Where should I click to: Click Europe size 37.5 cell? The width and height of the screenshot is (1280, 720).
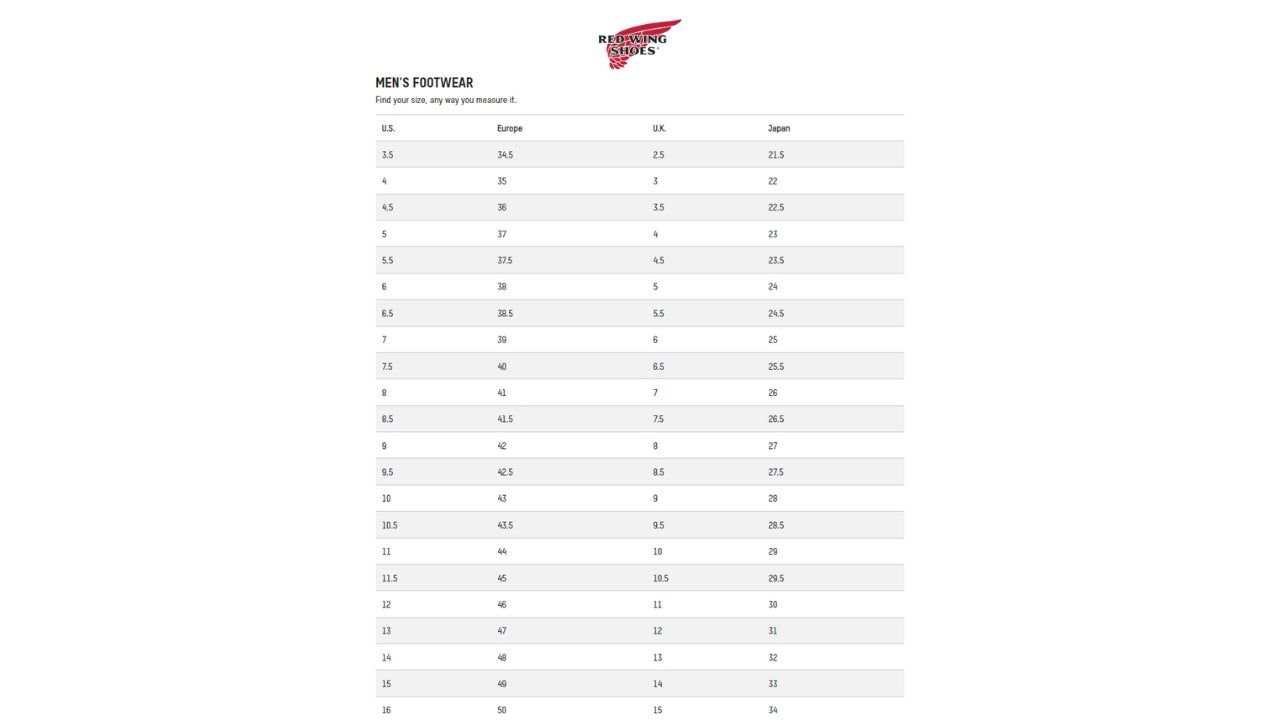(505, 260)
